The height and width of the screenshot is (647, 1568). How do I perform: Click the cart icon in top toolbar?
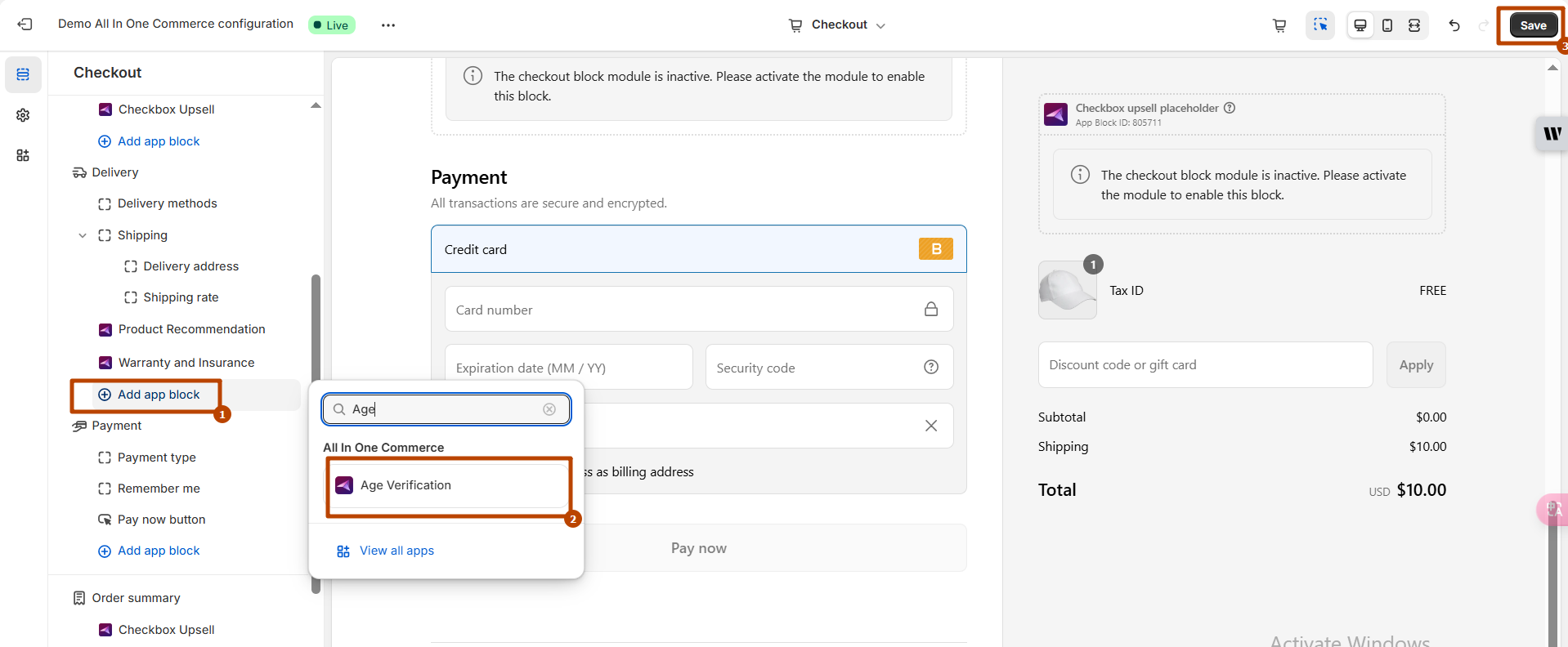(1279, 25)
